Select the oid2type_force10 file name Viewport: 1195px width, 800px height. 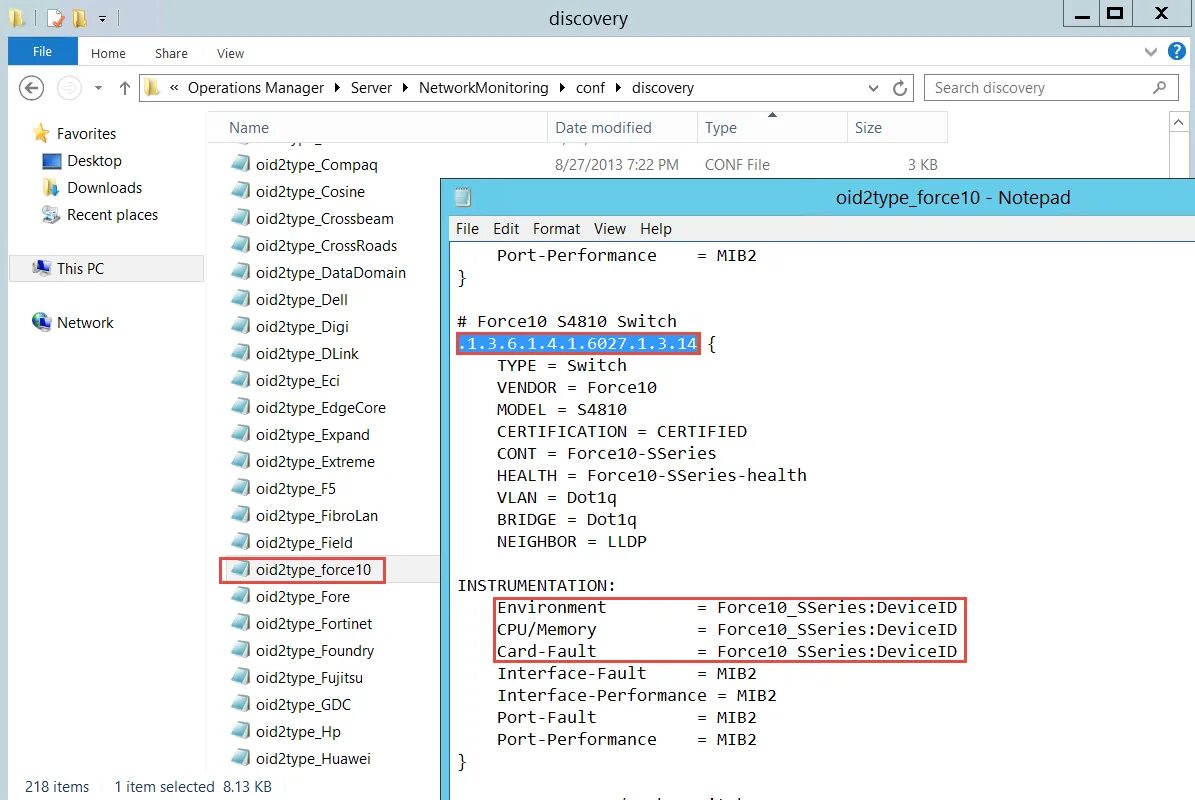pyautogui.click(x=313, y=570)
